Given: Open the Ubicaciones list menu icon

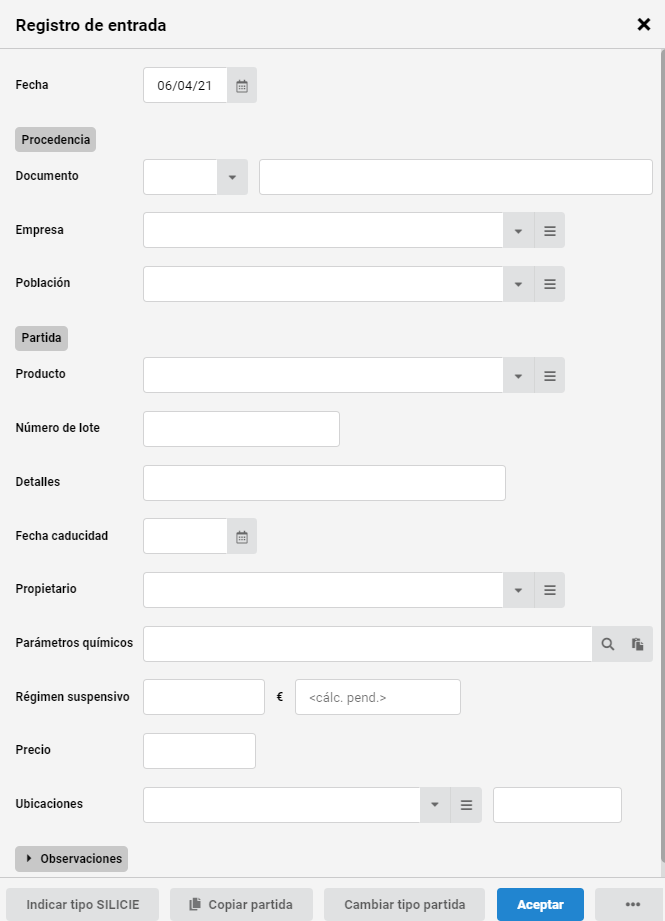Looking at the screenshot, I should coord(466,805).
